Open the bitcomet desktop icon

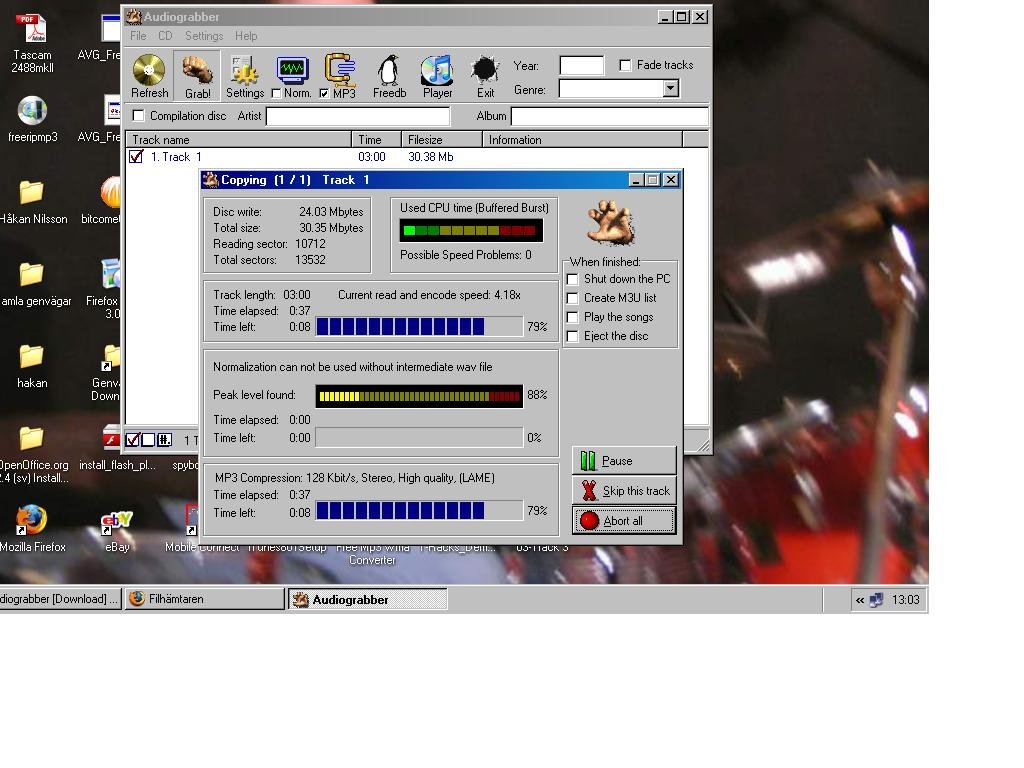click(110, 193)
